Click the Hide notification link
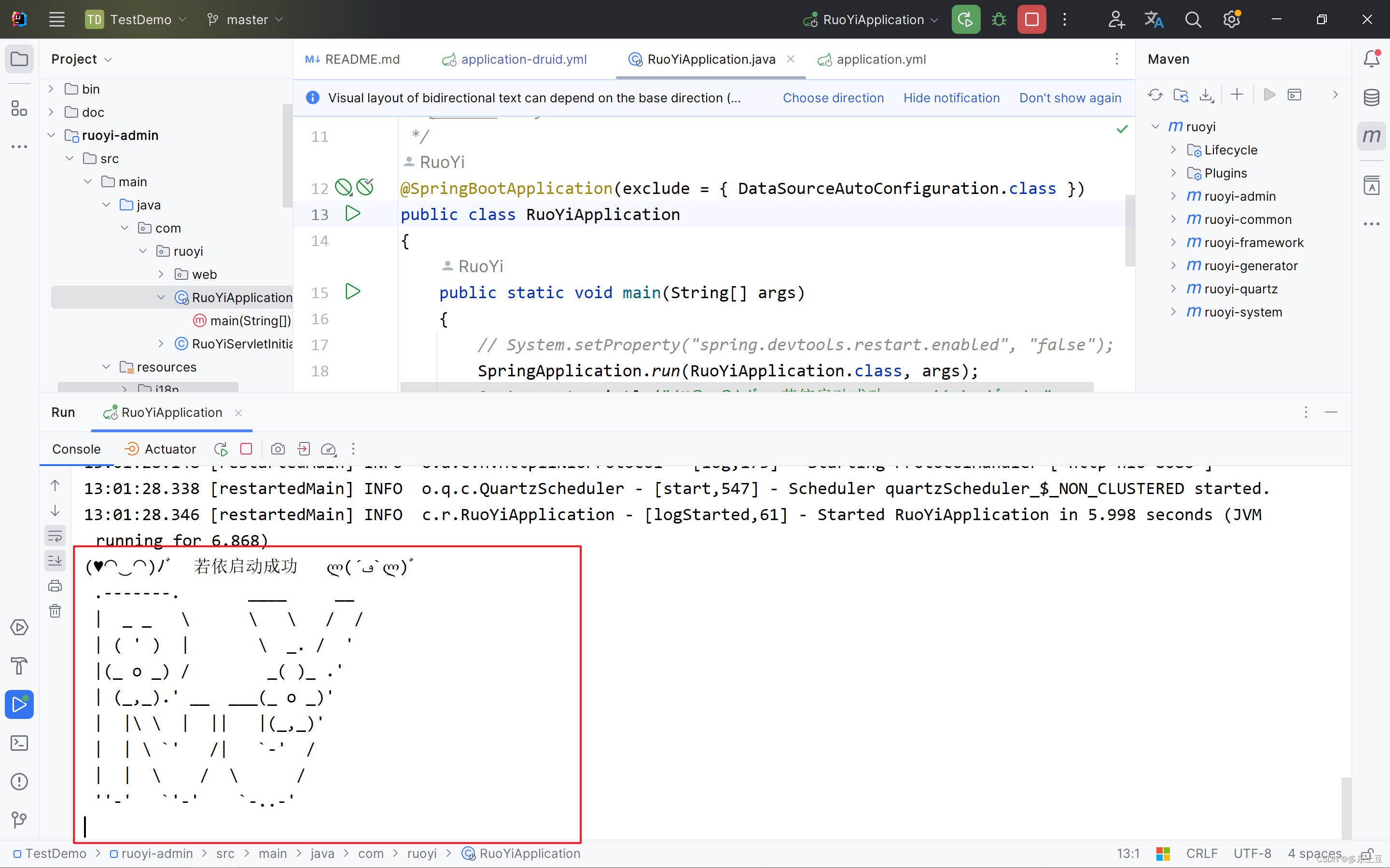Image resolution: width=1390 pixels, height=868 pixels. [951, 98]
